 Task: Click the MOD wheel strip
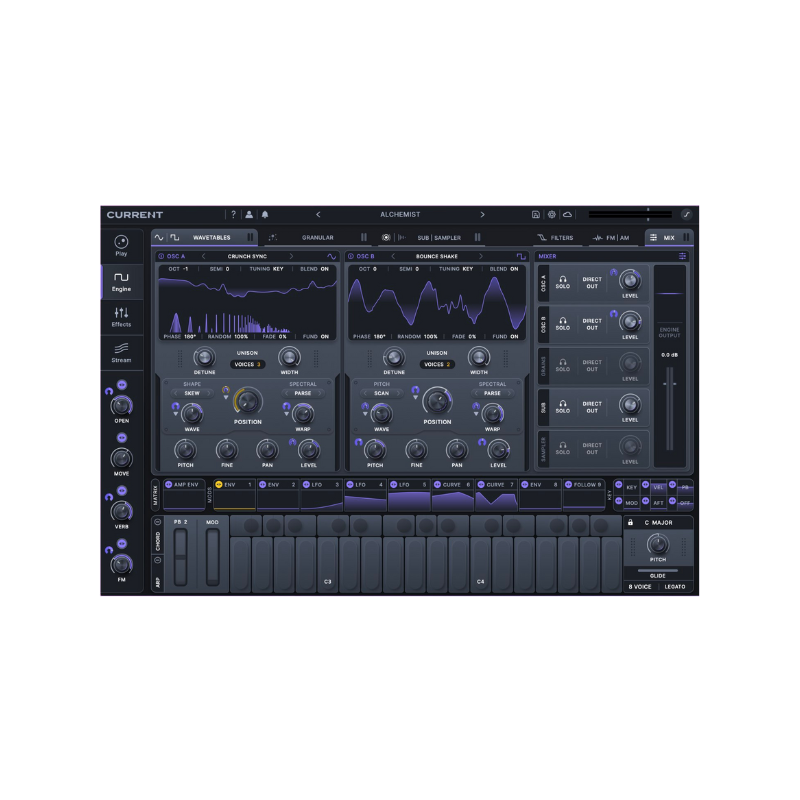(x=212, y=557)
